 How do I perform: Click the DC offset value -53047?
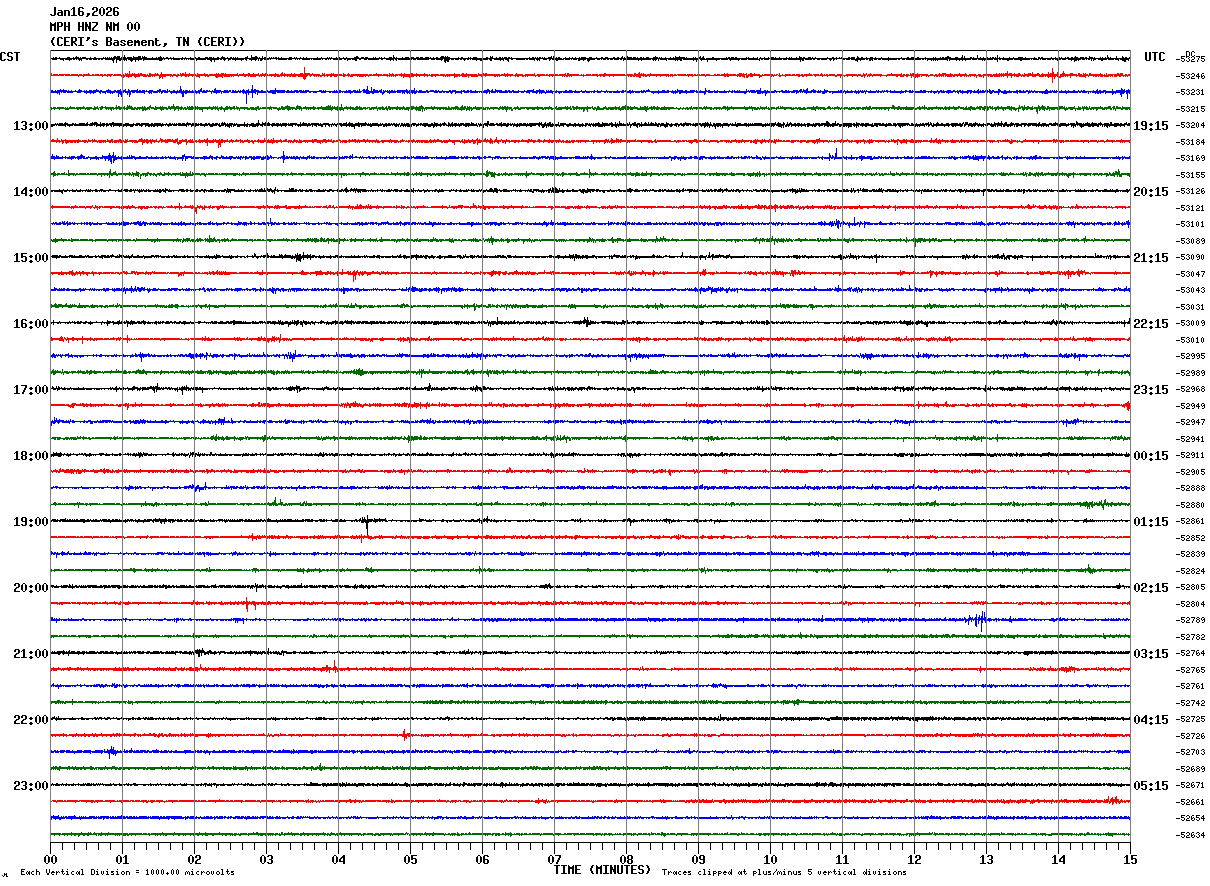[x=1190, y=273]
